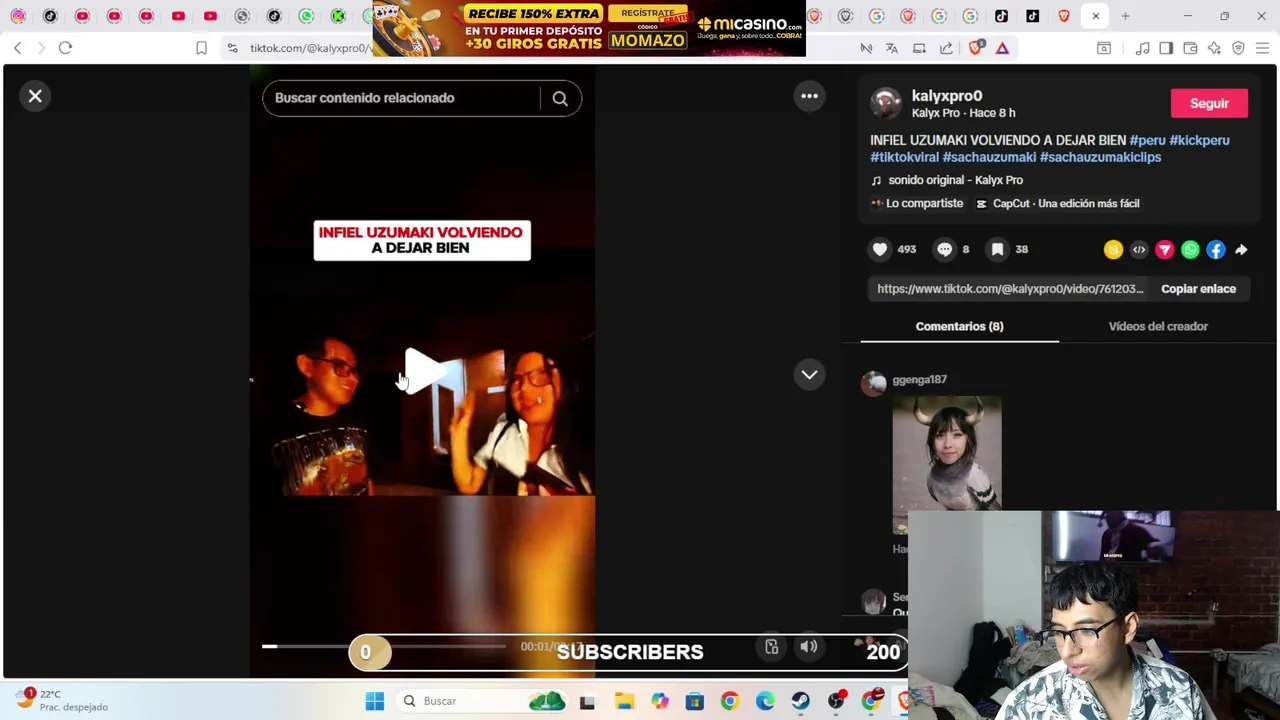Click the search magnifier in related content bar
Screen dimensions: 1280x720
click(x=560, y=98)
